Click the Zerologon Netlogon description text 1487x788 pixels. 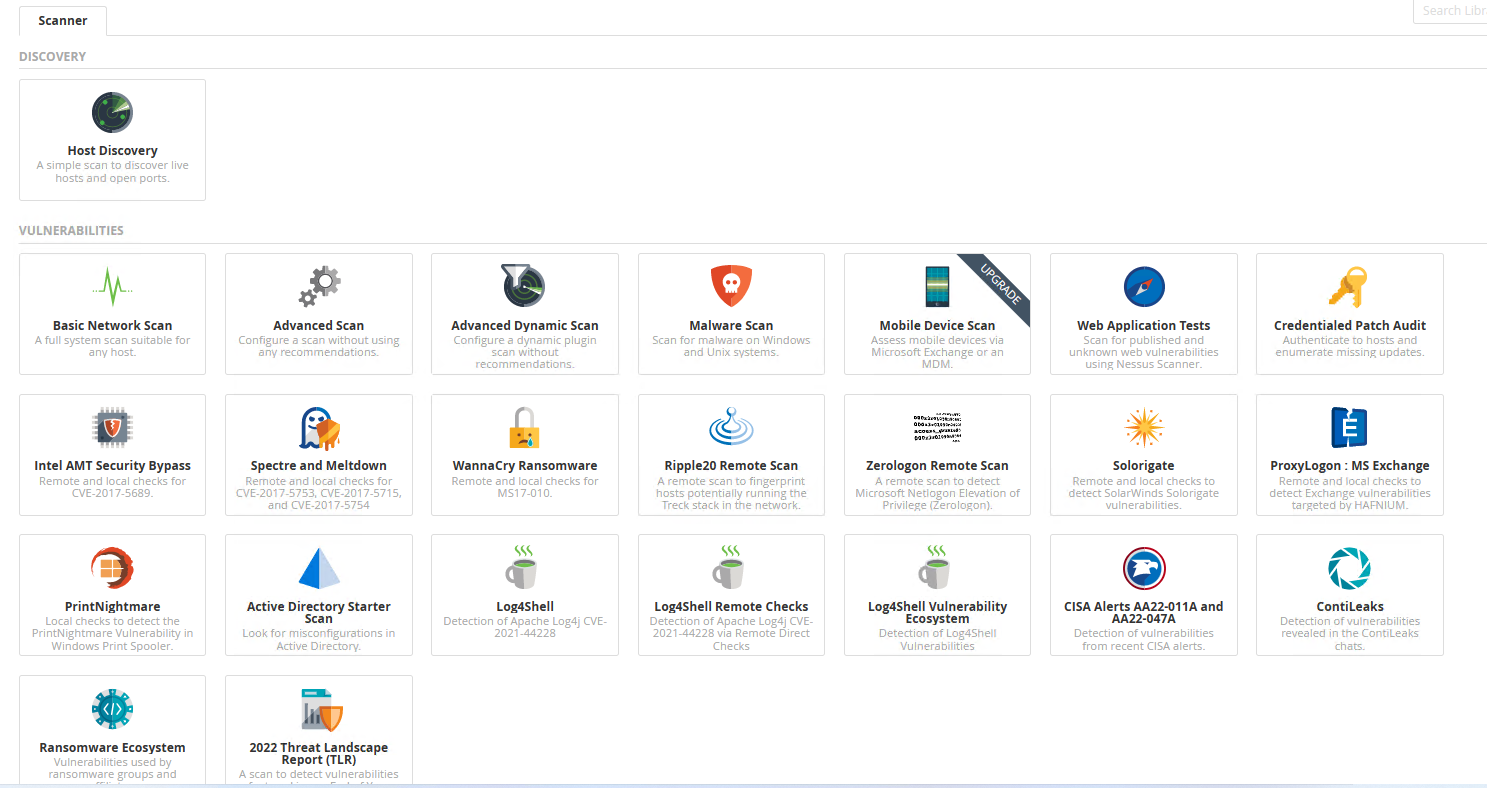point(937,493)
